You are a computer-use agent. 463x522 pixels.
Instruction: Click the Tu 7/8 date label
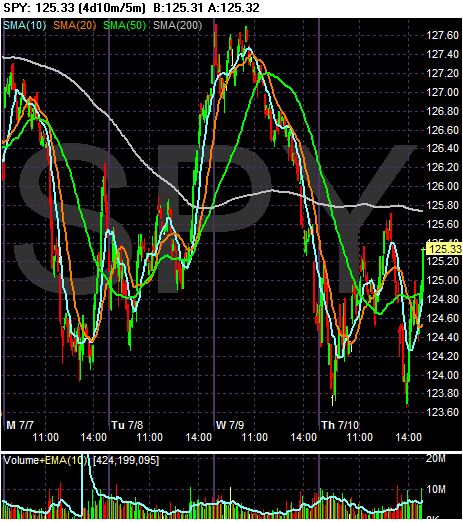tap(127, 425)
